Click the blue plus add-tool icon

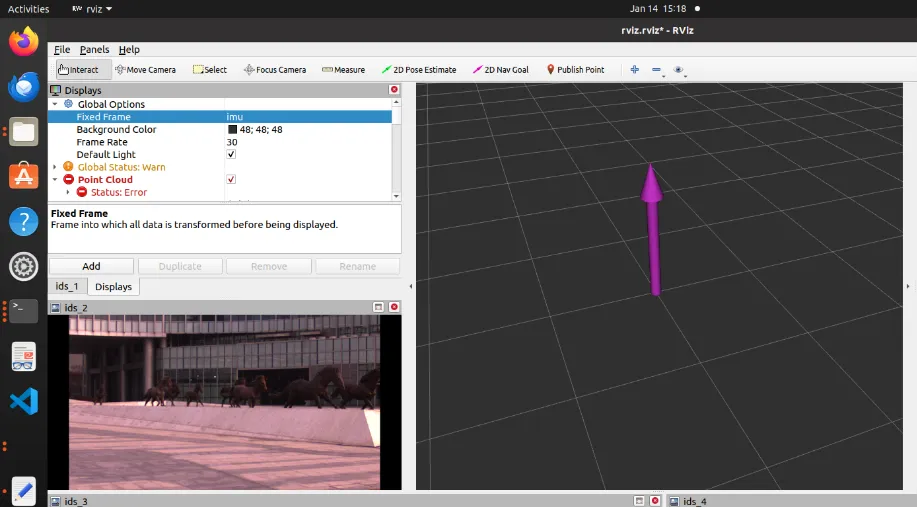pyautogui.click(x=635, y=70)
